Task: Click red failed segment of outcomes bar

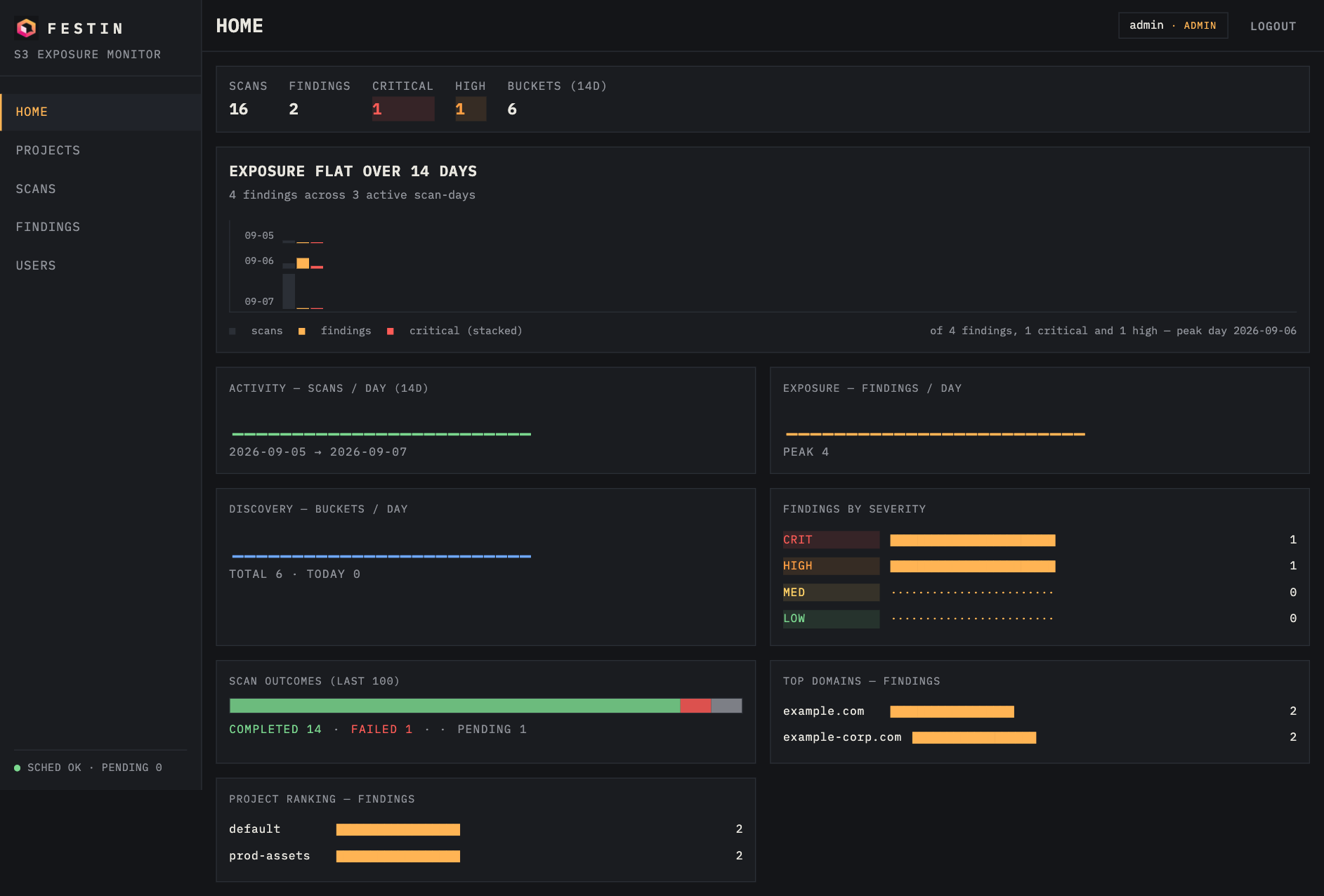Action: [x=695, y=706]
